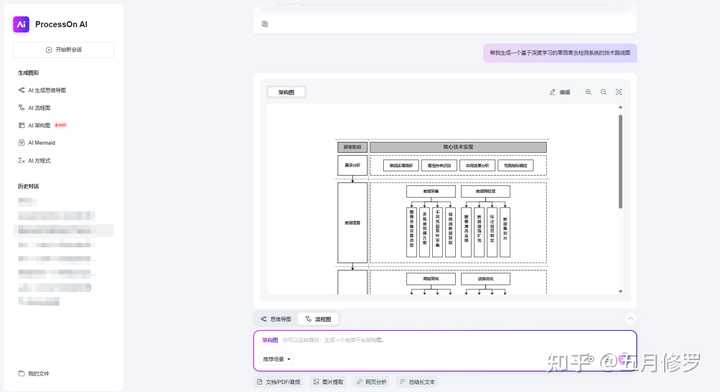Image resolution: width=720 pixels, height=392 pixels.
Task: Open AI 方程式 equation tool
Action: [x=34, y=161]
